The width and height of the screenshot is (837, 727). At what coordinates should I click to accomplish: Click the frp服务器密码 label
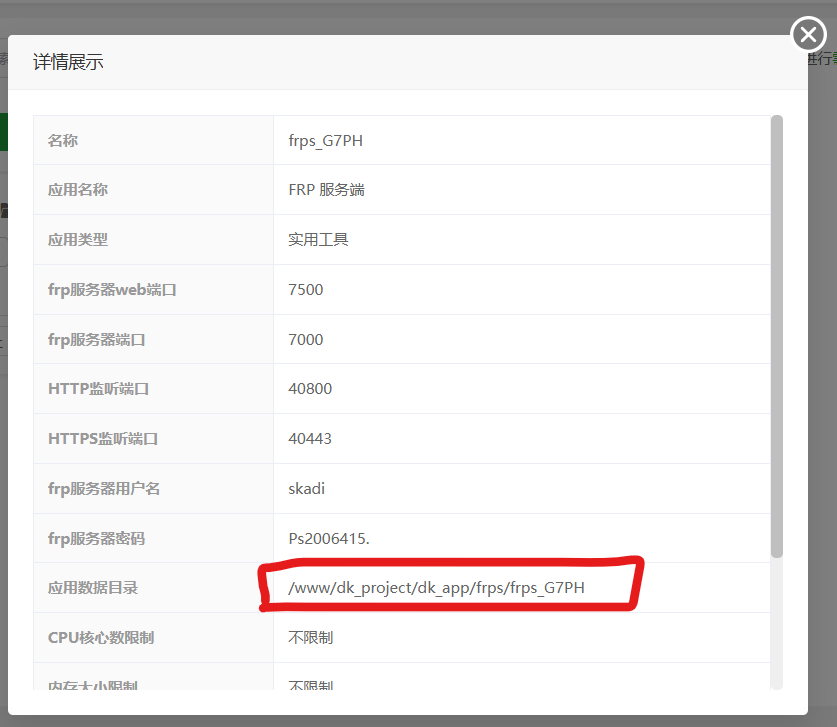(97, 539)
